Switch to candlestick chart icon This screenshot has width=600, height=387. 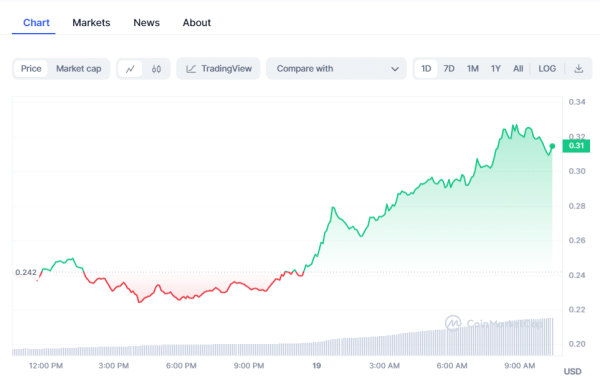point(156,69)
